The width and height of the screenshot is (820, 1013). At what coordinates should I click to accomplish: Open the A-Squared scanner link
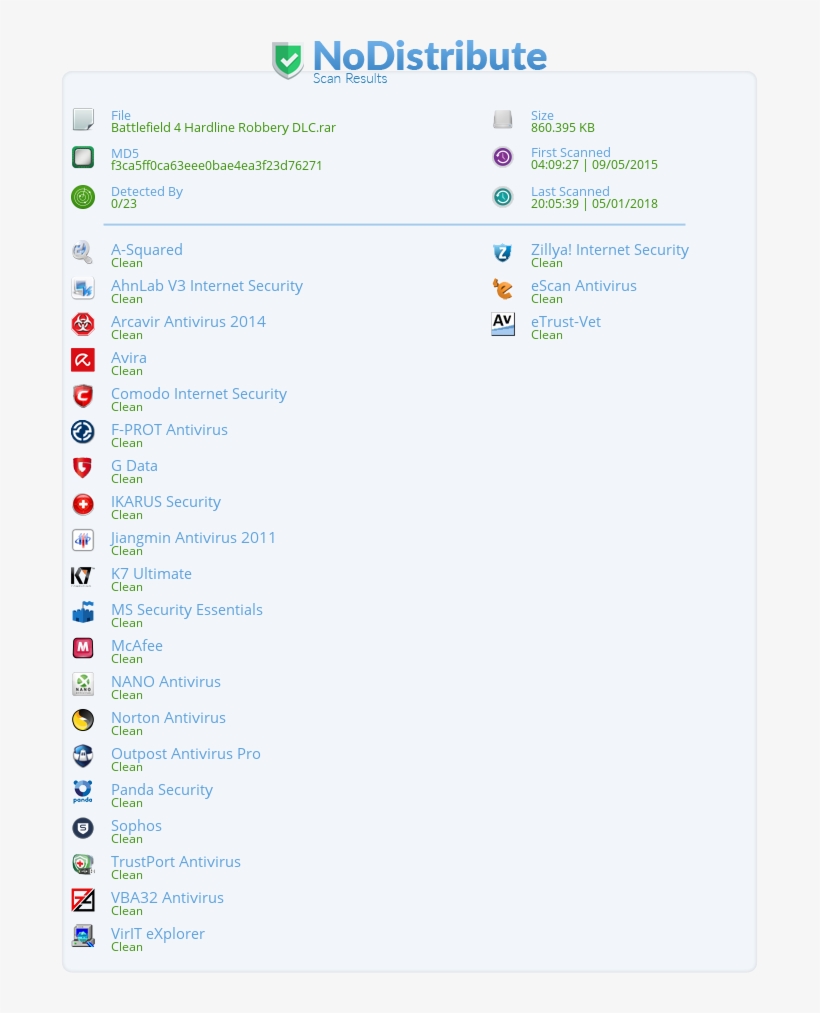(146, 249)
